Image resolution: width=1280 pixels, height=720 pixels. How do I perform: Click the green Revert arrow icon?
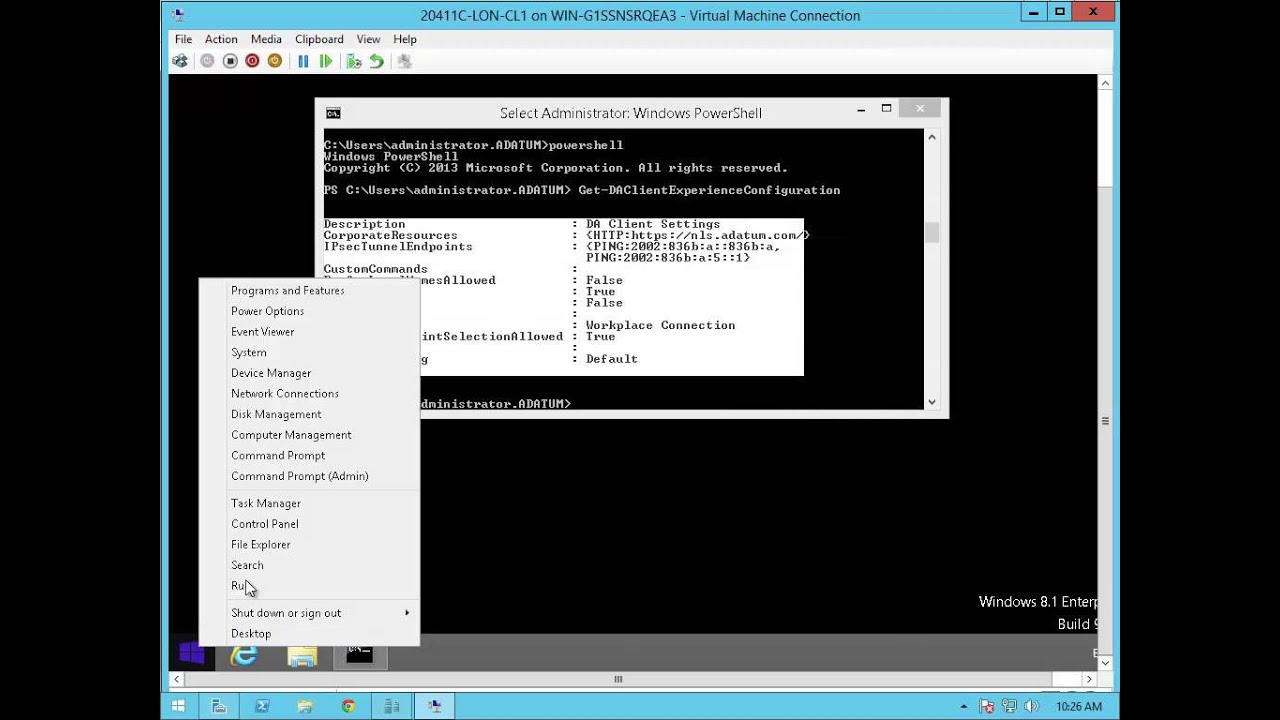pos(376,61)
